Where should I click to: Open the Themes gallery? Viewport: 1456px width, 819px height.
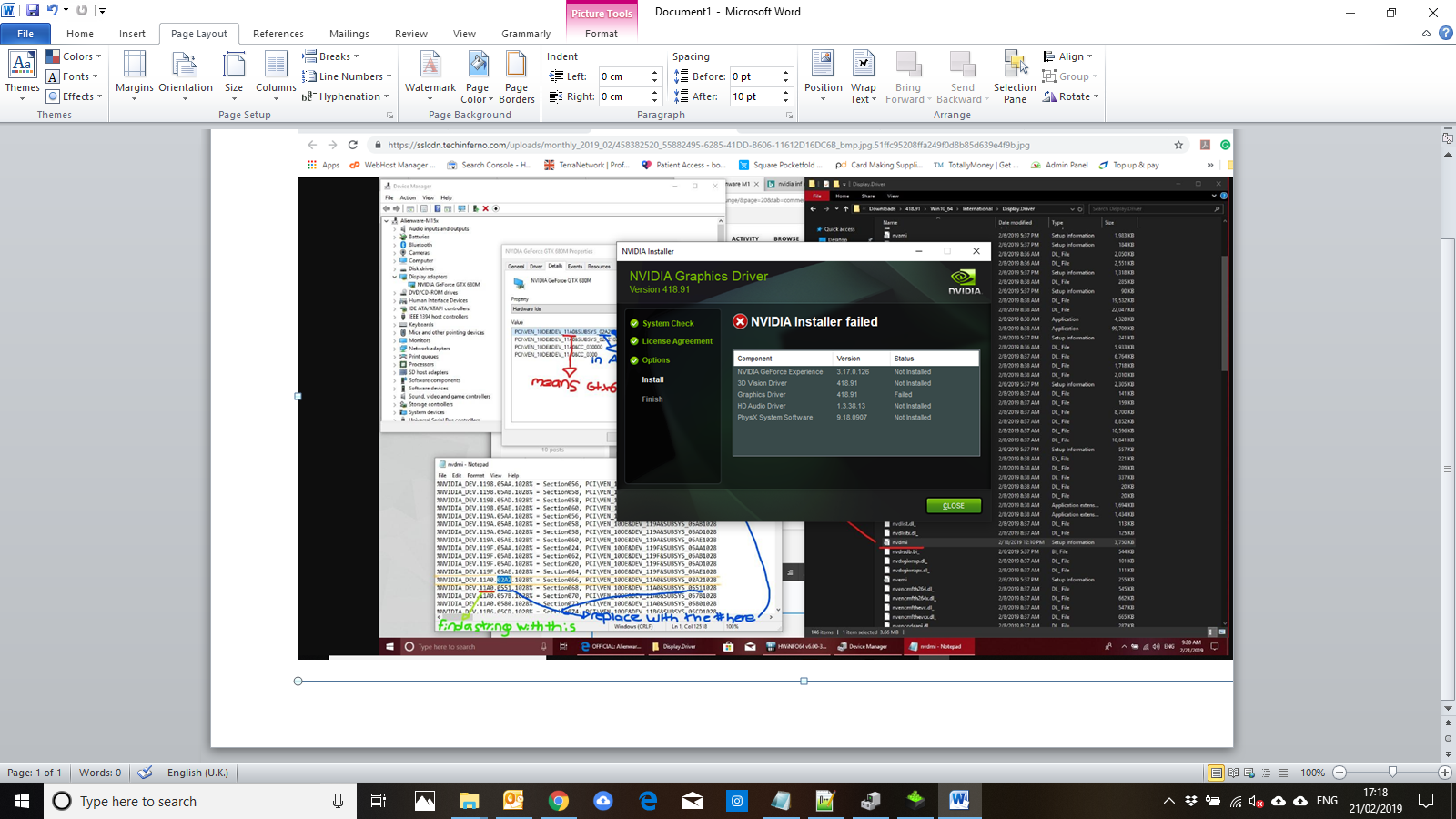point(22,76)
